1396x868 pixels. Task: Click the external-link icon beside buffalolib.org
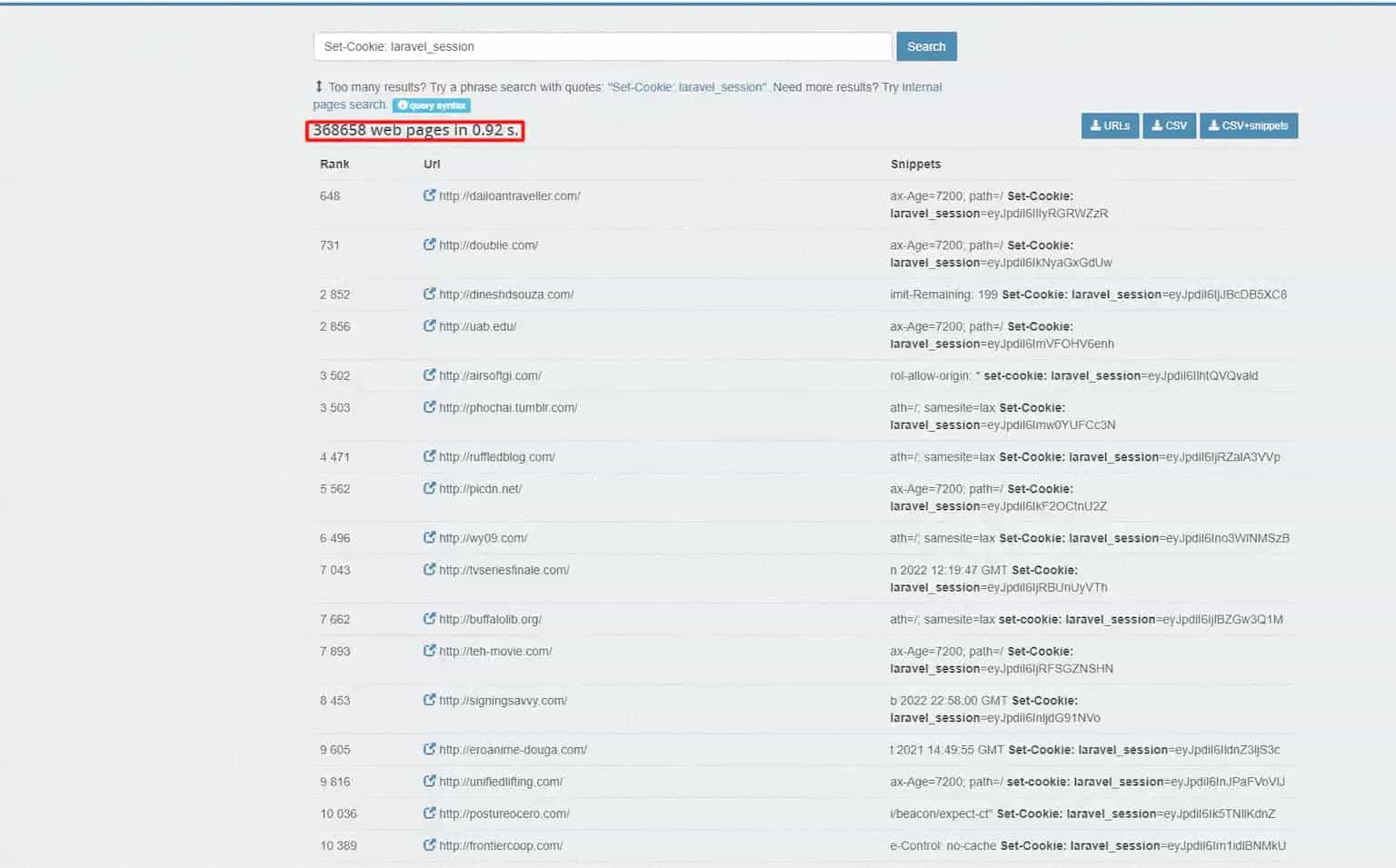click(x=429, y=618)
